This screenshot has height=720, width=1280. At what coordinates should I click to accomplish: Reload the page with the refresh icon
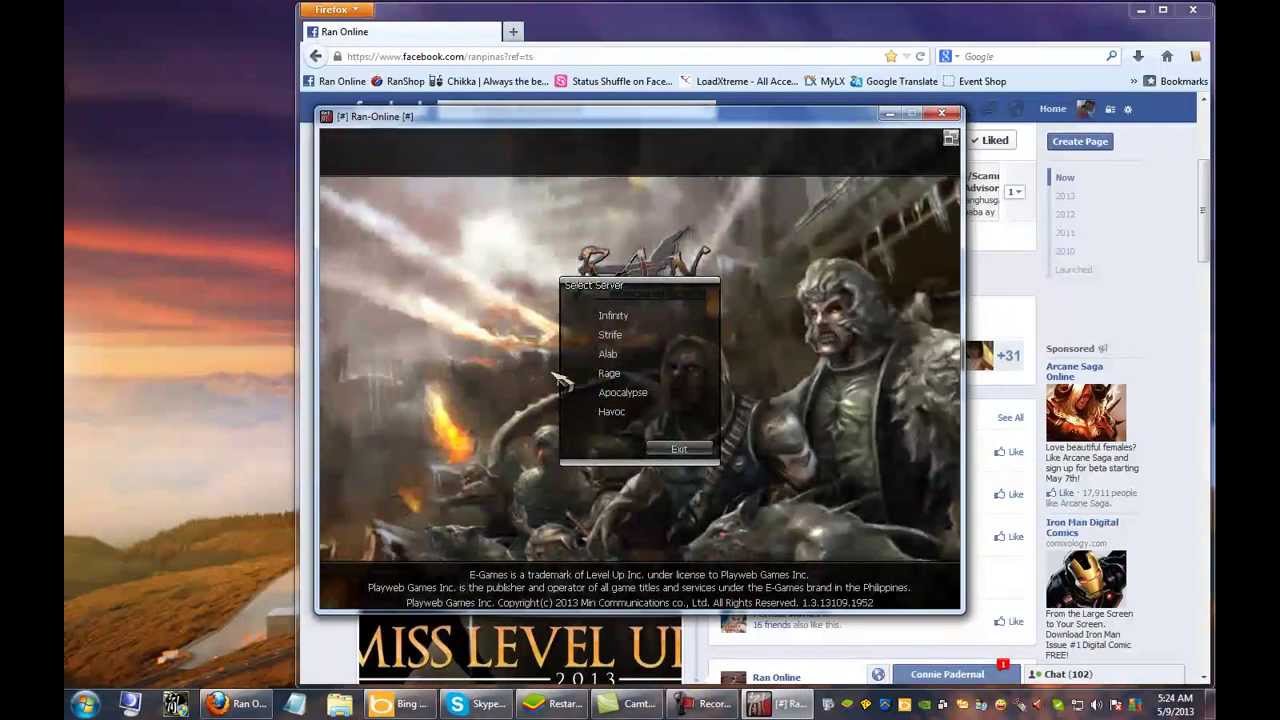tap(920, 57)
